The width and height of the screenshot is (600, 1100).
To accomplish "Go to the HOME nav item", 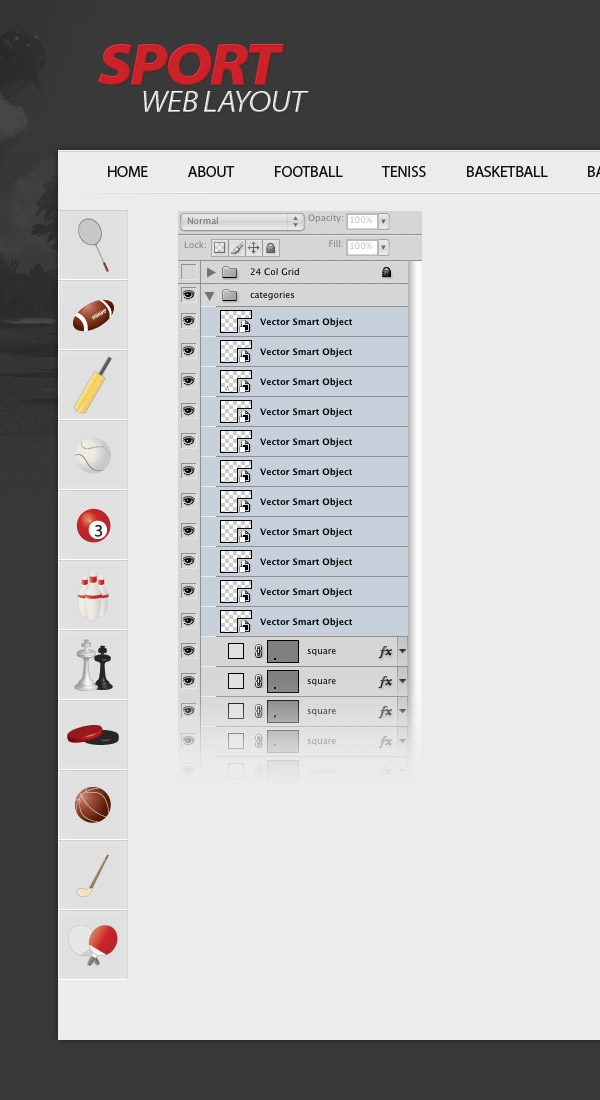I will (x=127, y=172).
